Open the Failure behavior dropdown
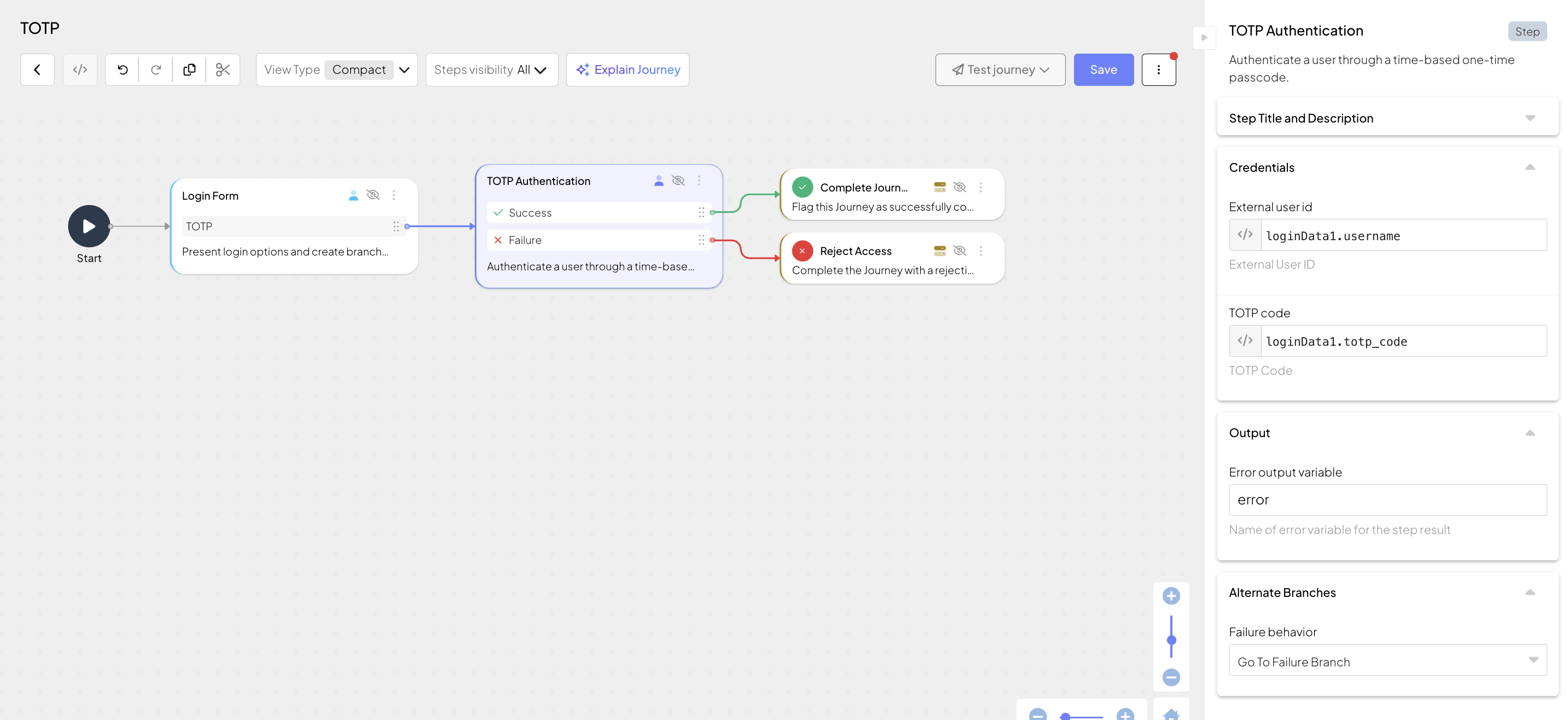 point(1387,661)
